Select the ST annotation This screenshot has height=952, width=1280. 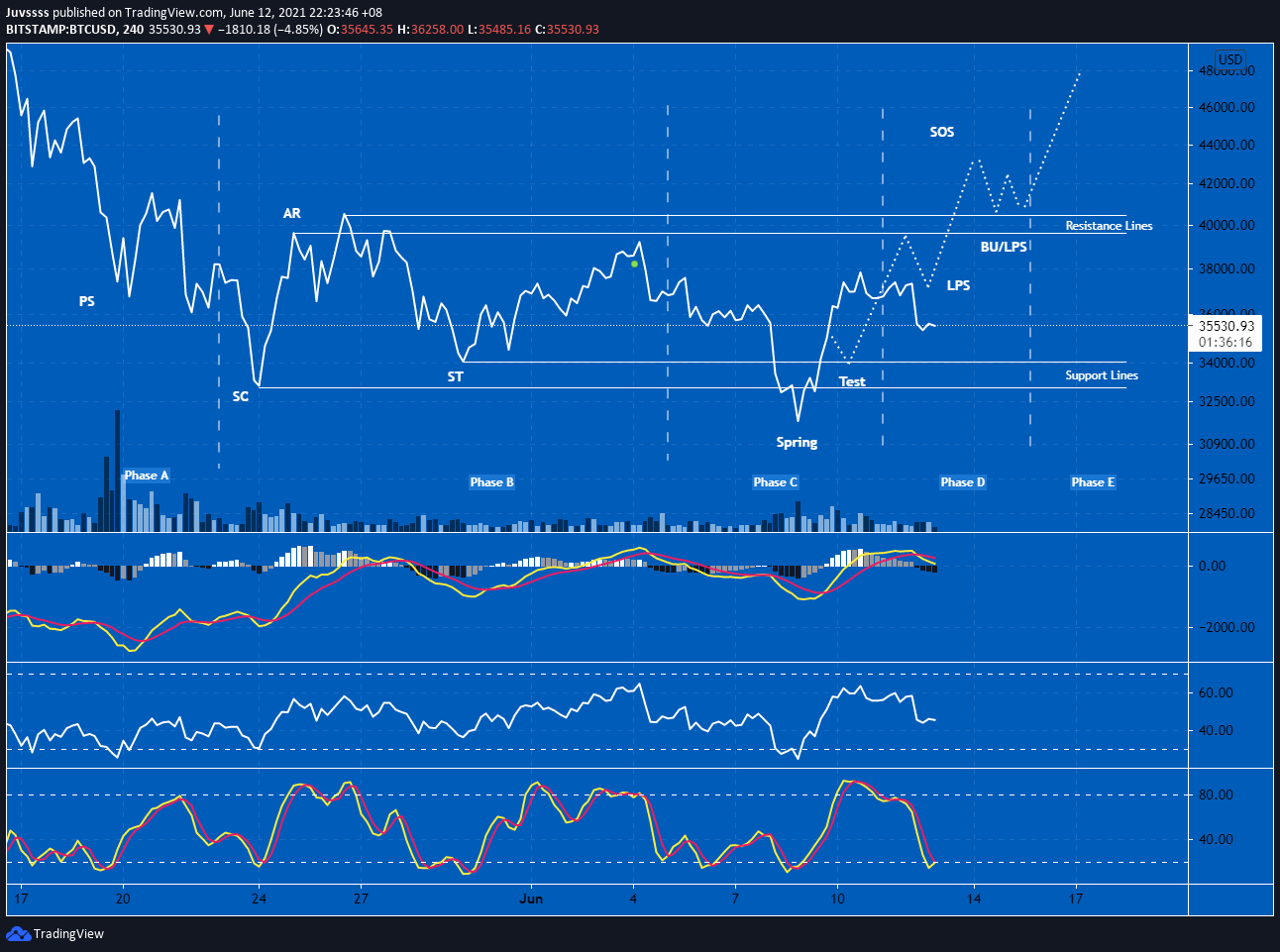(456, 376)
